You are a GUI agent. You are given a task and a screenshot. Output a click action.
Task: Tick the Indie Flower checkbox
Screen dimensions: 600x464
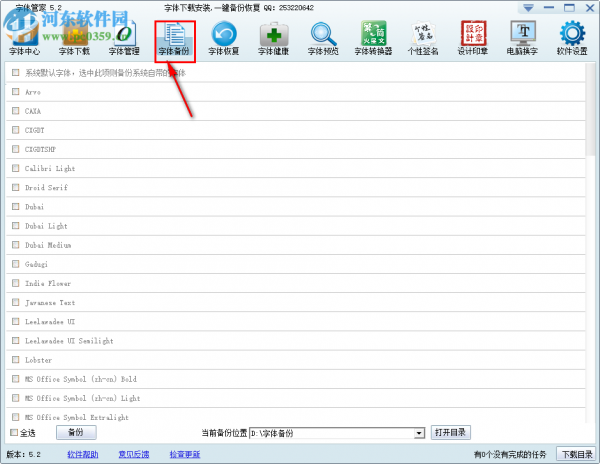coord(15,283)
